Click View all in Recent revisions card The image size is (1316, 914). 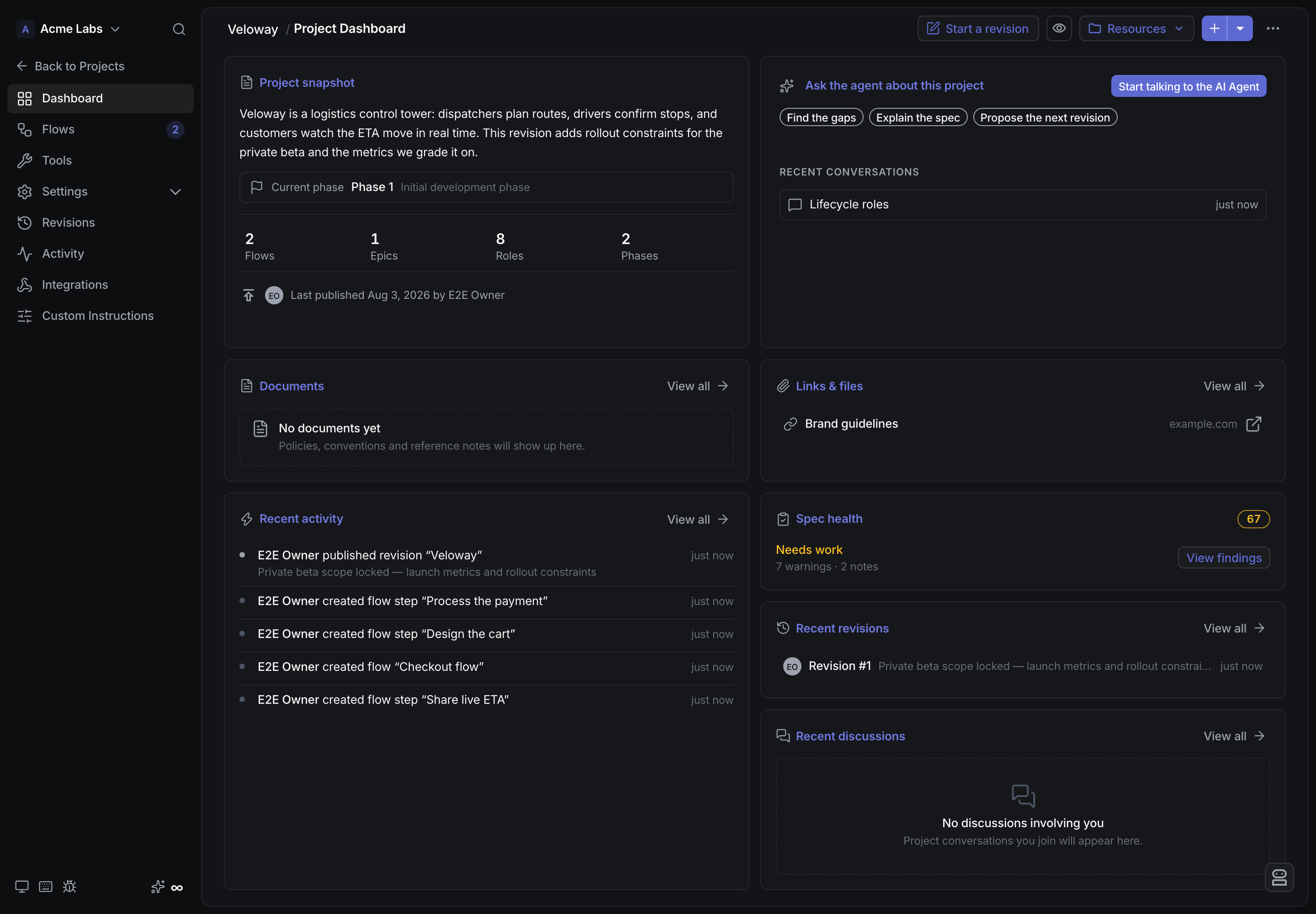tap(1234, 628)
